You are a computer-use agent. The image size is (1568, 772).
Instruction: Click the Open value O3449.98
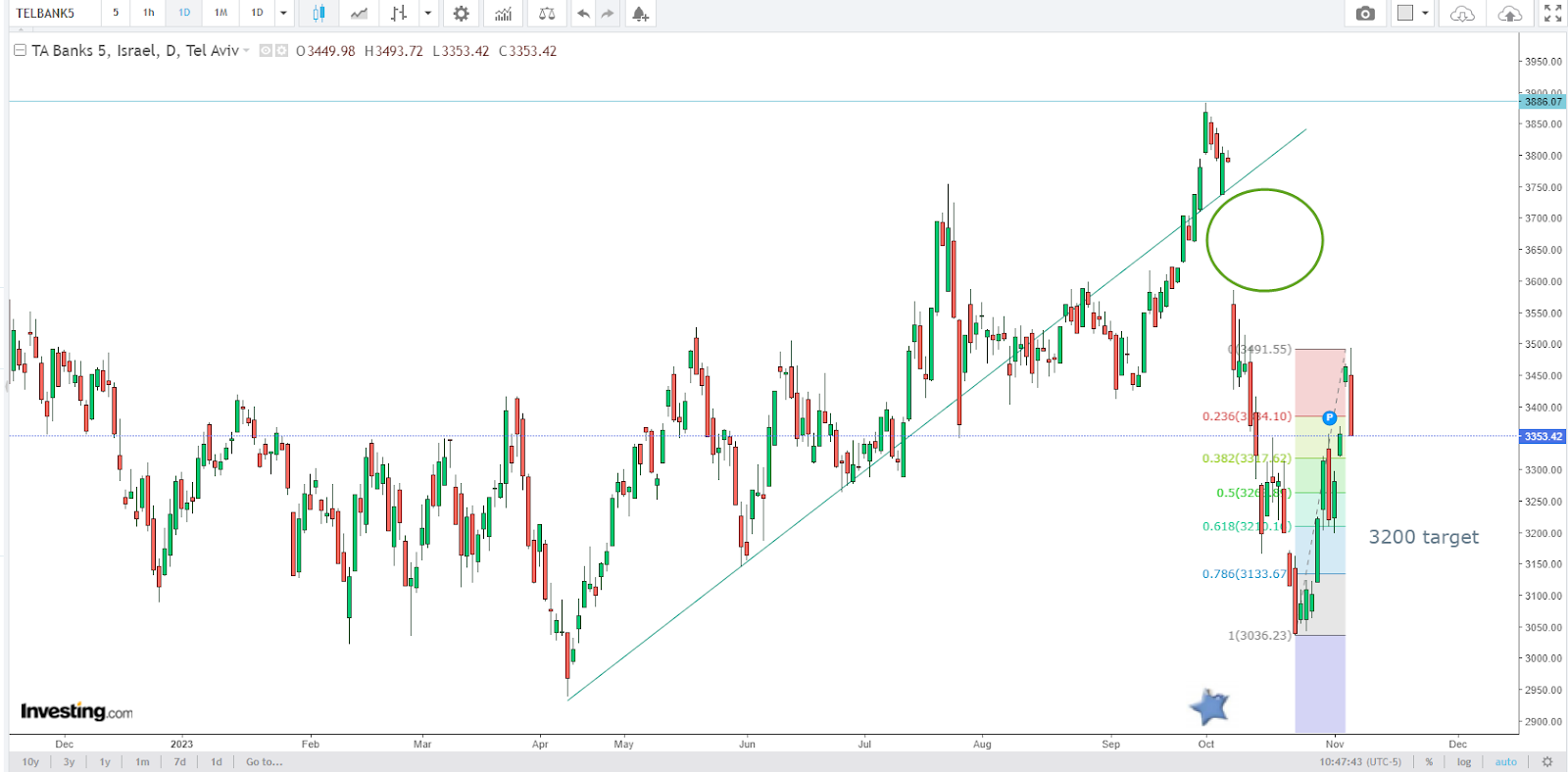[325, 51]
